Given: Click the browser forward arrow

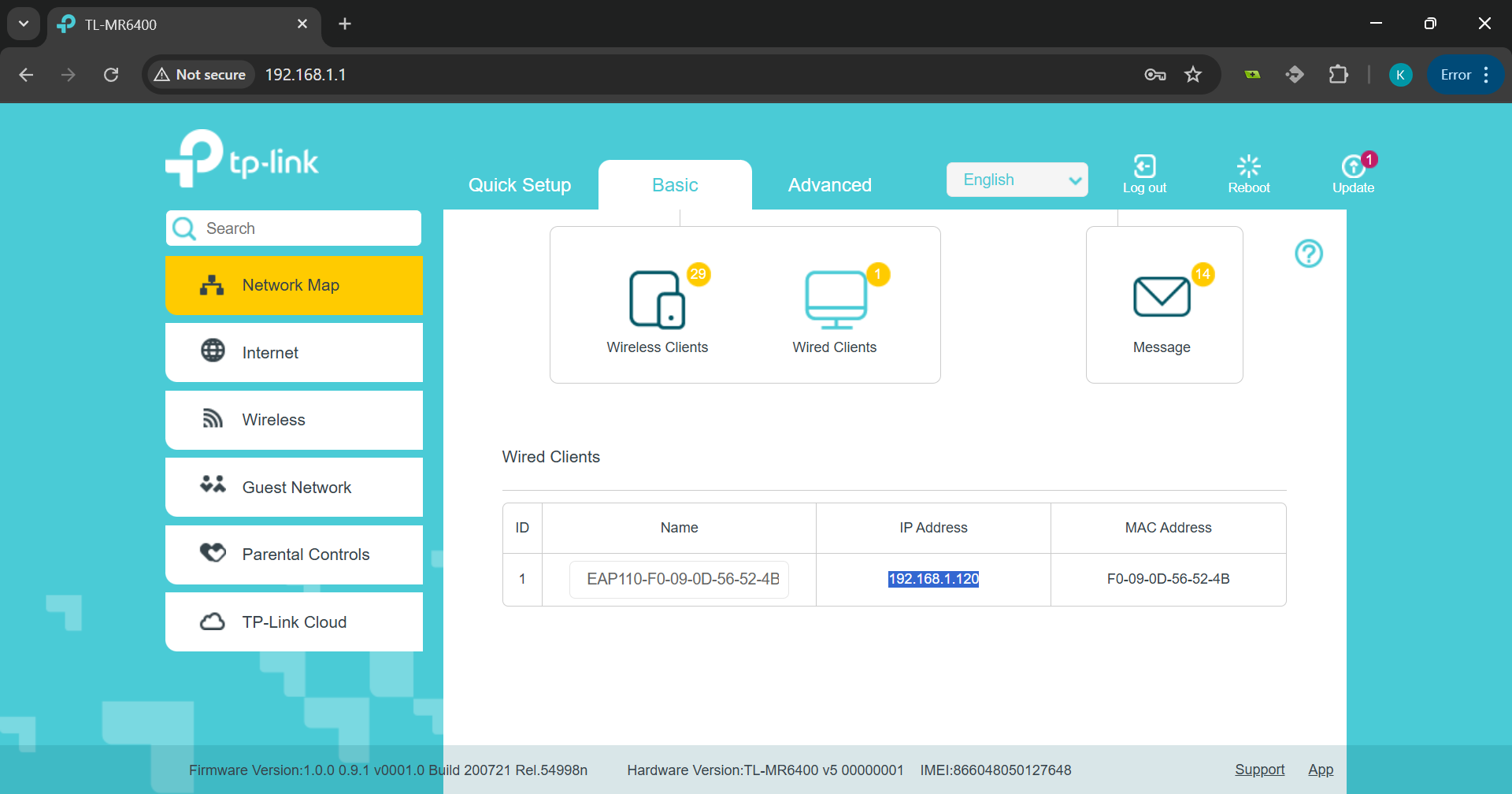Looking at the screenshot, I should tap(69, 75).
